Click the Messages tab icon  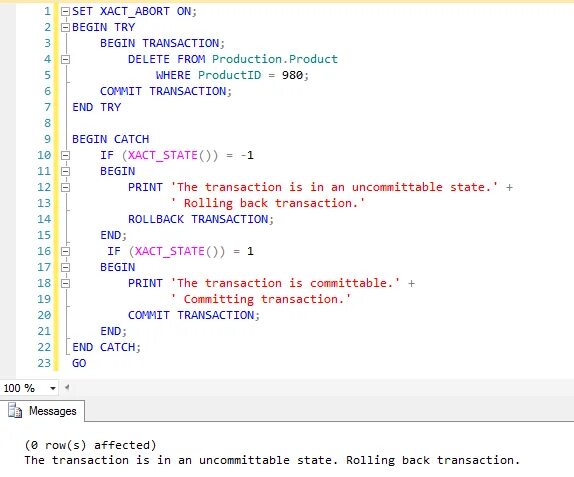(x=15, y=411)
